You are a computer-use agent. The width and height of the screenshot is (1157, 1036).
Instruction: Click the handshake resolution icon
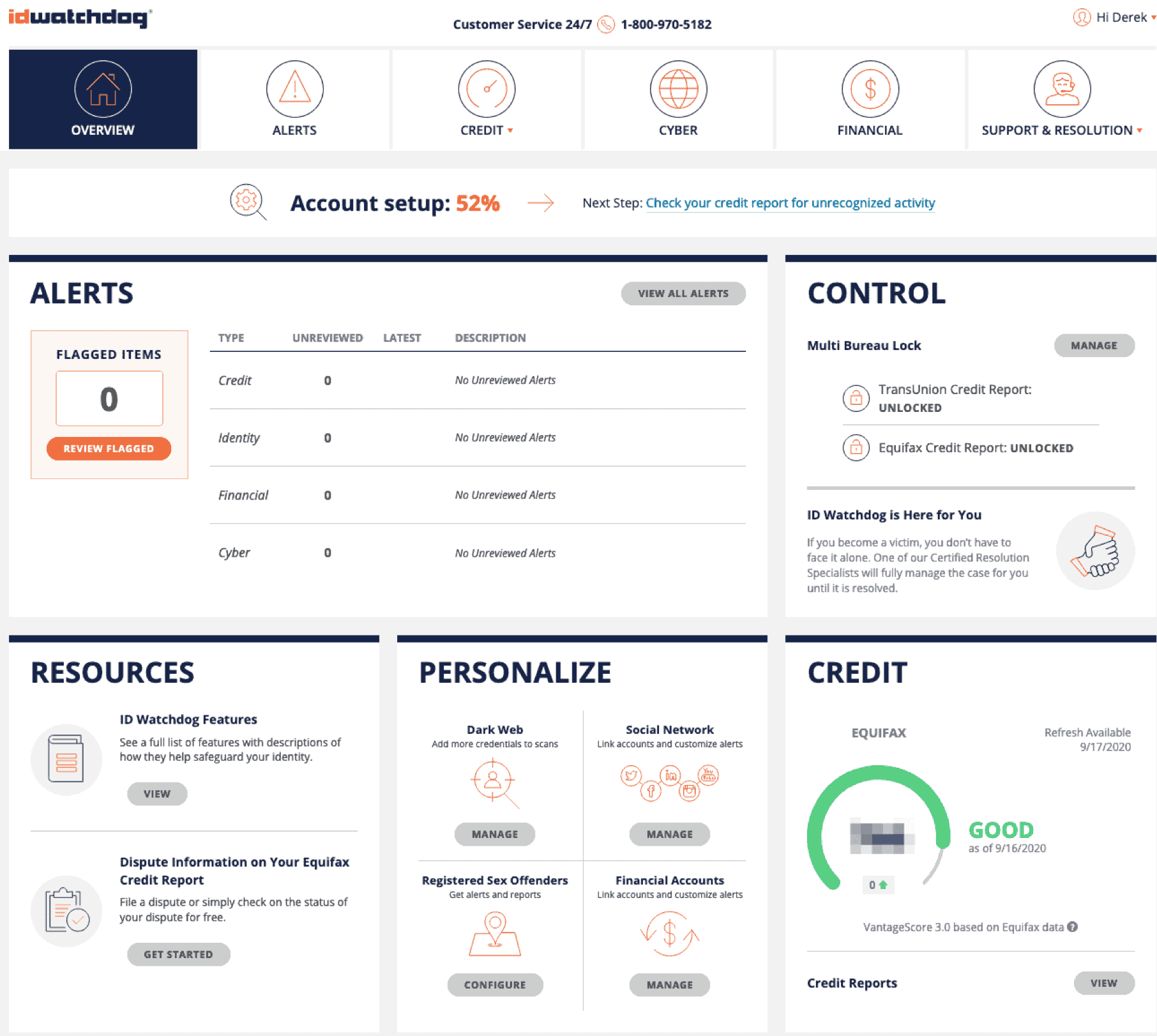tap(1096, 551)
